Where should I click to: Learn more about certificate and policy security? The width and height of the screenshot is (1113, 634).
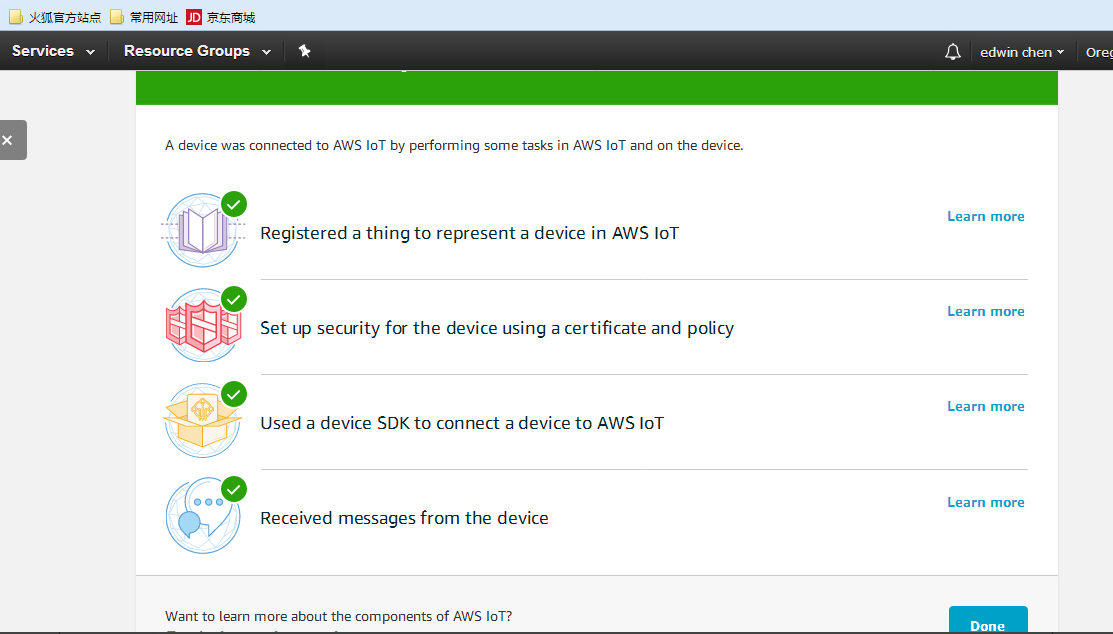tap(986, 312)
